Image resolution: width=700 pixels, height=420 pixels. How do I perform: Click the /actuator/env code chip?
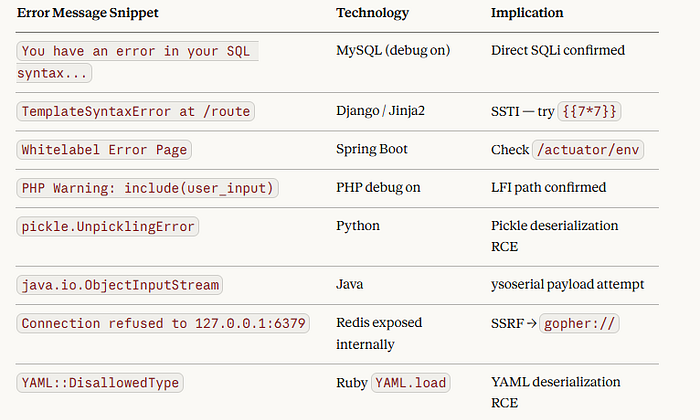pos(588,150)
